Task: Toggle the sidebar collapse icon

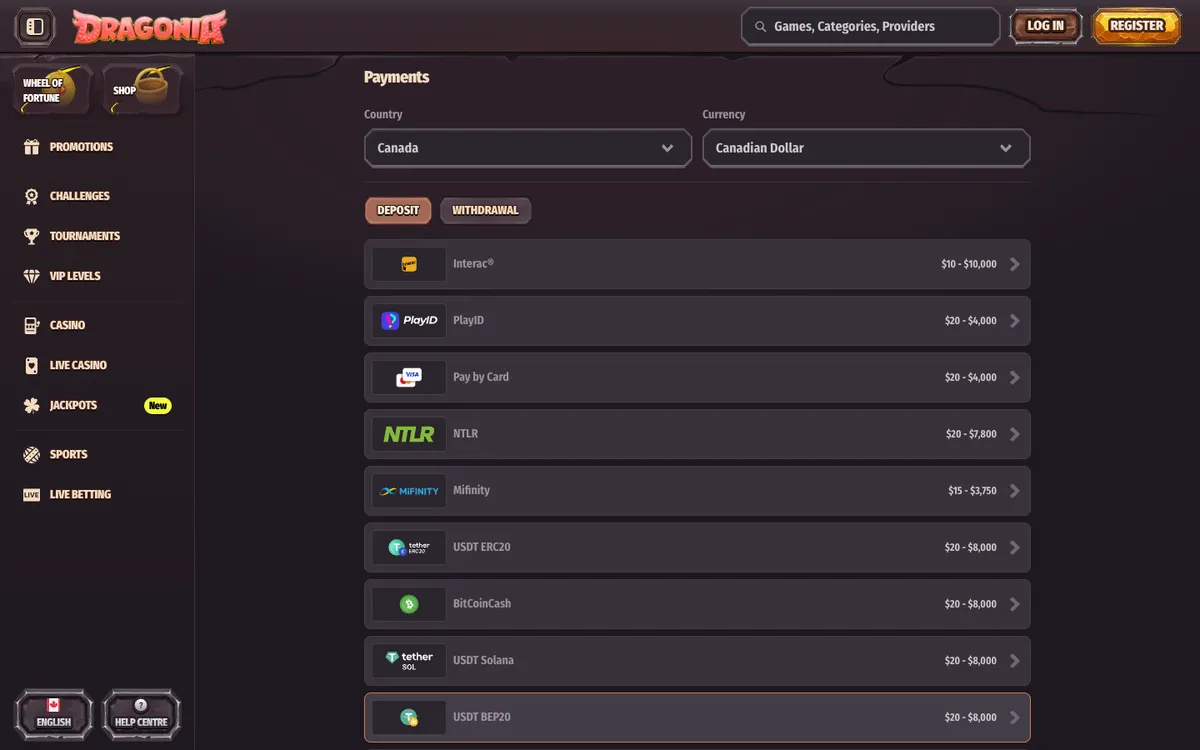Action: 35,27
